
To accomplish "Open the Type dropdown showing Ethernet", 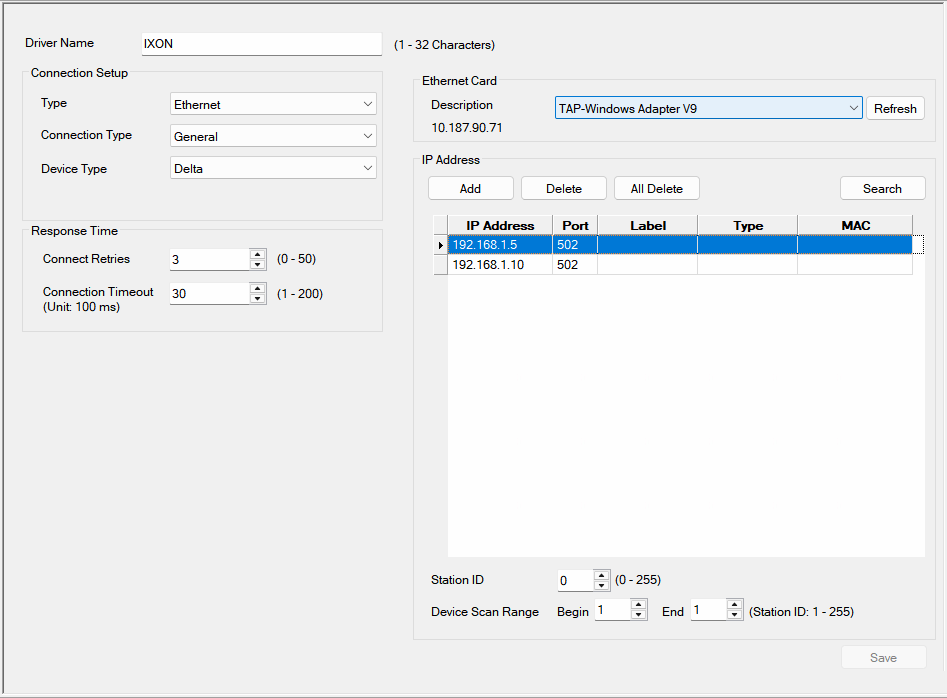I will click(x=273, y=104).
